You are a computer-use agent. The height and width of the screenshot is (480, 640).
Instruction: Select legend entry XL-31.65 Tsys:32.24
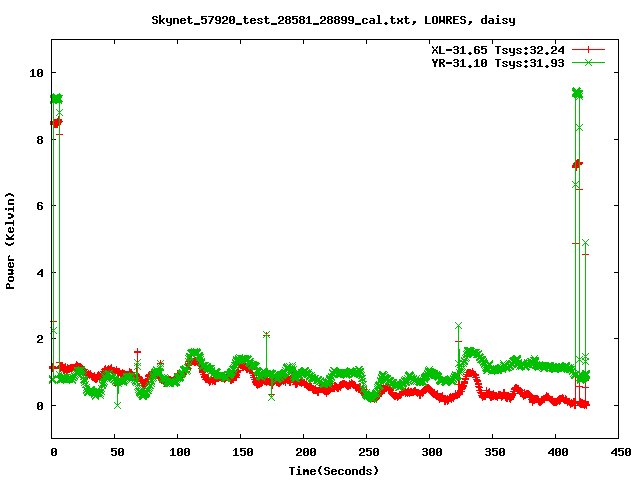tap(498, 50)
